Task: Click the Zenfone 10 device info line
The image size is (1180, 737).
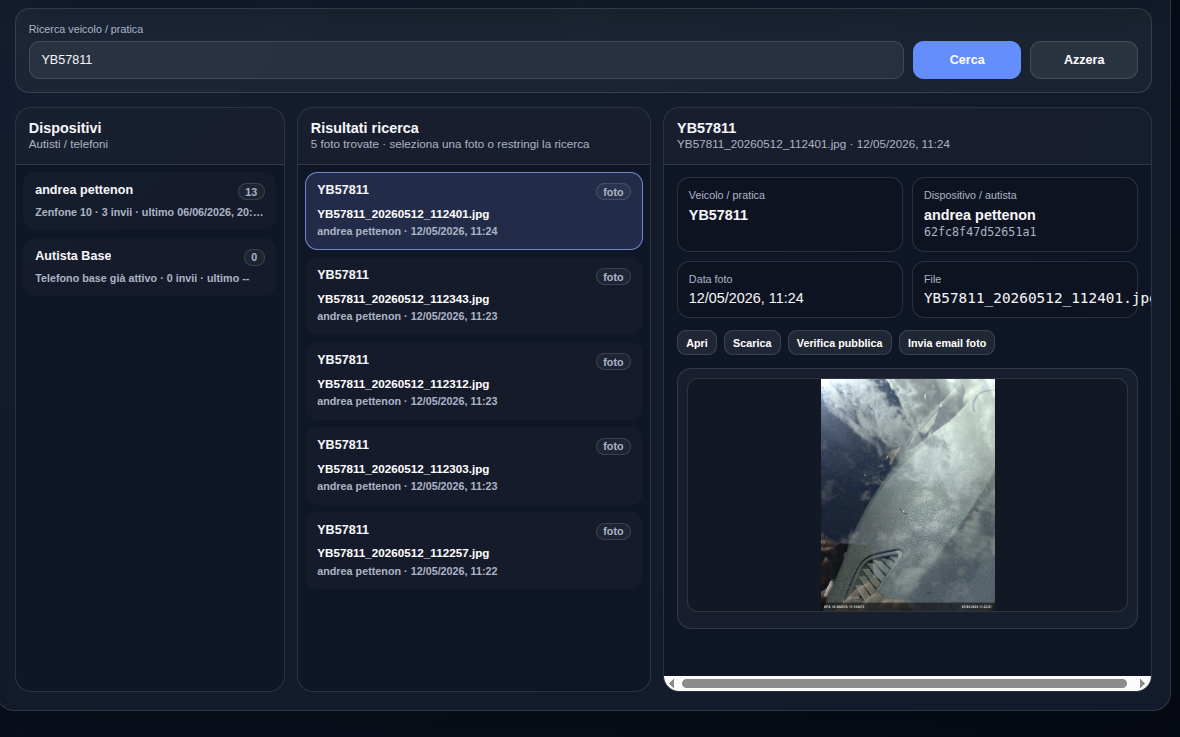Action: pyautogui.click(x=149, y=212)
